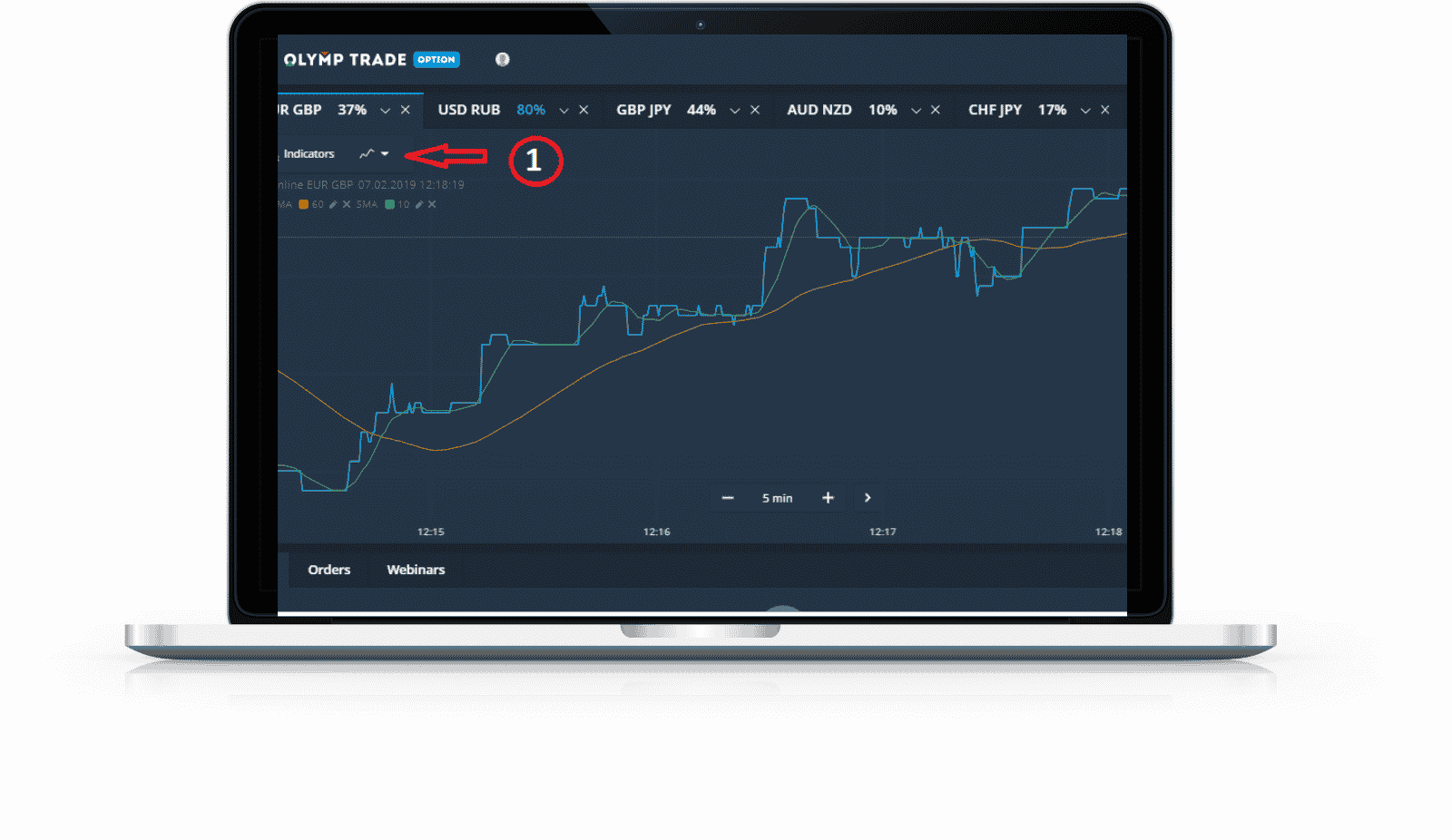Screen dimensions: 1452x840
Task: Click the line chart type icon
Action: tap(367, 154)
